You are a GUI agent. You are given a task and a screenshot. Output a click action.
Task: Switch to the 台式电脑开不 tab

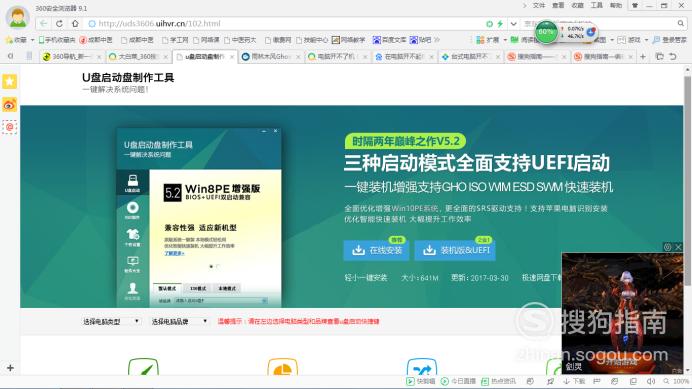470,57
